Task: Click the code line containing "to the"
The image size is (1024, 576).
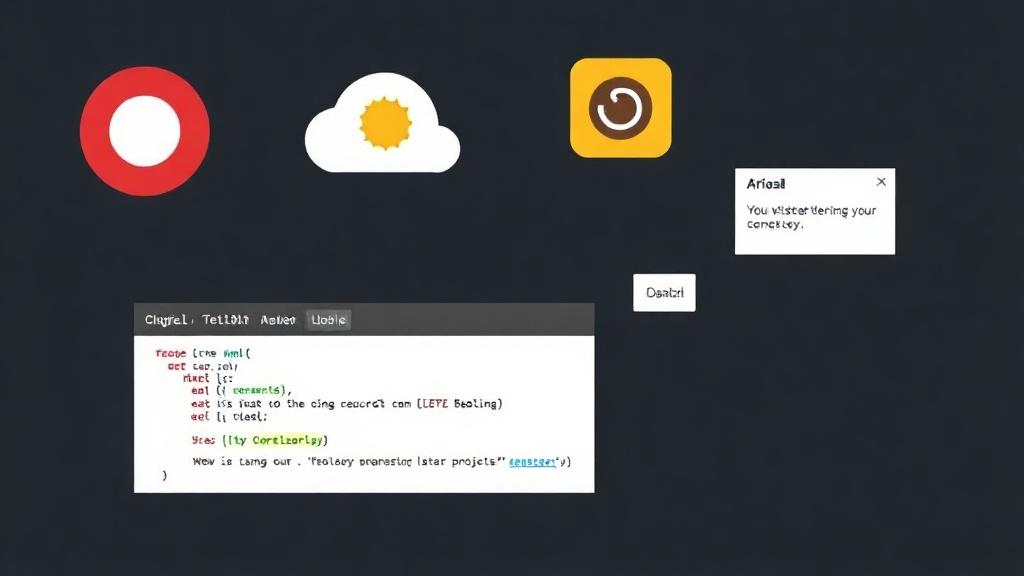Action: click(347, 404)
